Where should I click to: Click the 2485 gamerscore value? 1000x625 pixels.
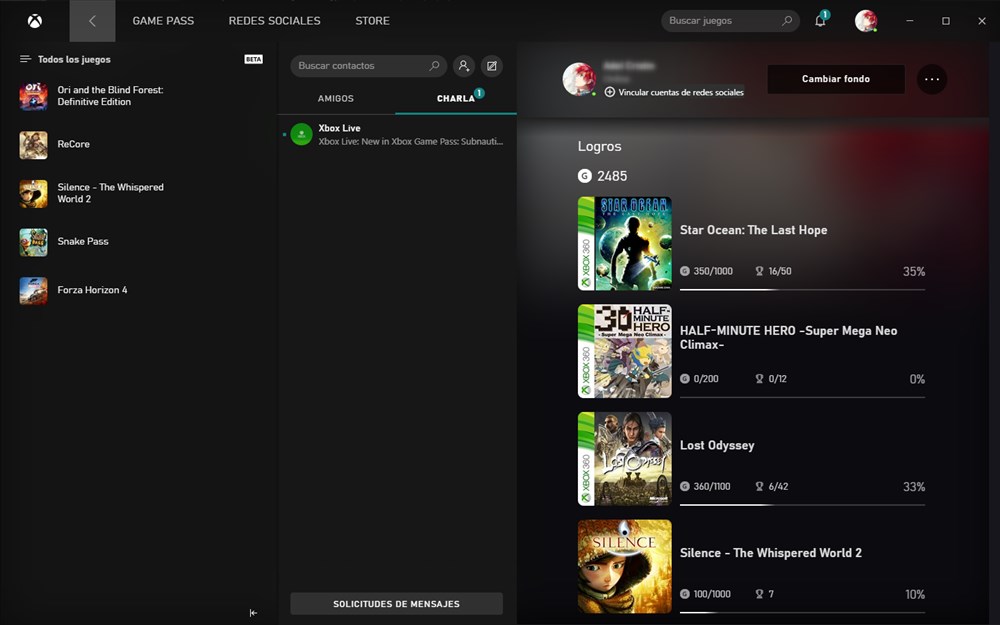pyautogui.click(x=612, y=176)
